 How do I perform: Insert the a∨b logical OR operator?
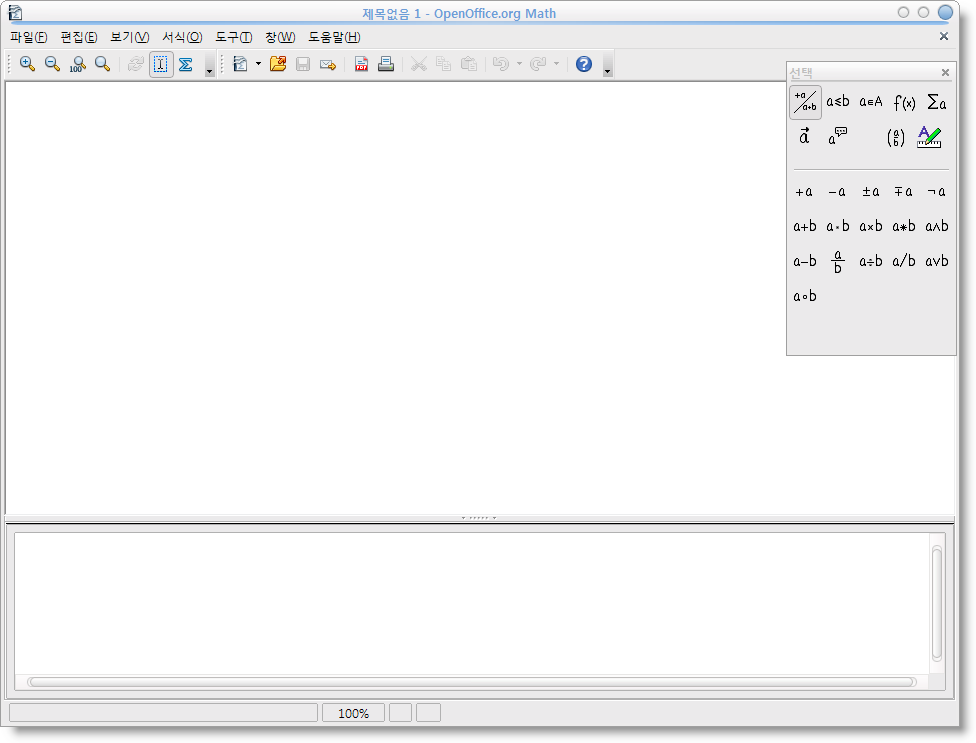pos(937,261)
